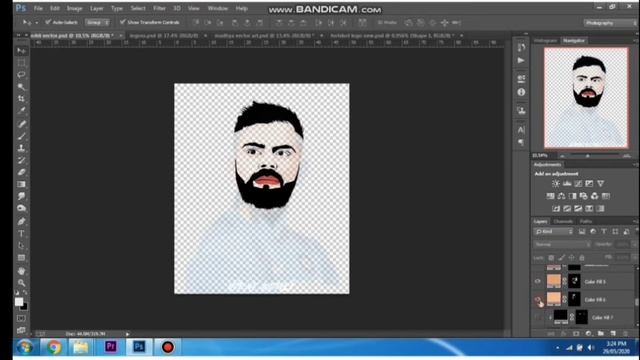Open the Move tool preset picker arrow

pyautogui.click(x=36, y=22)
